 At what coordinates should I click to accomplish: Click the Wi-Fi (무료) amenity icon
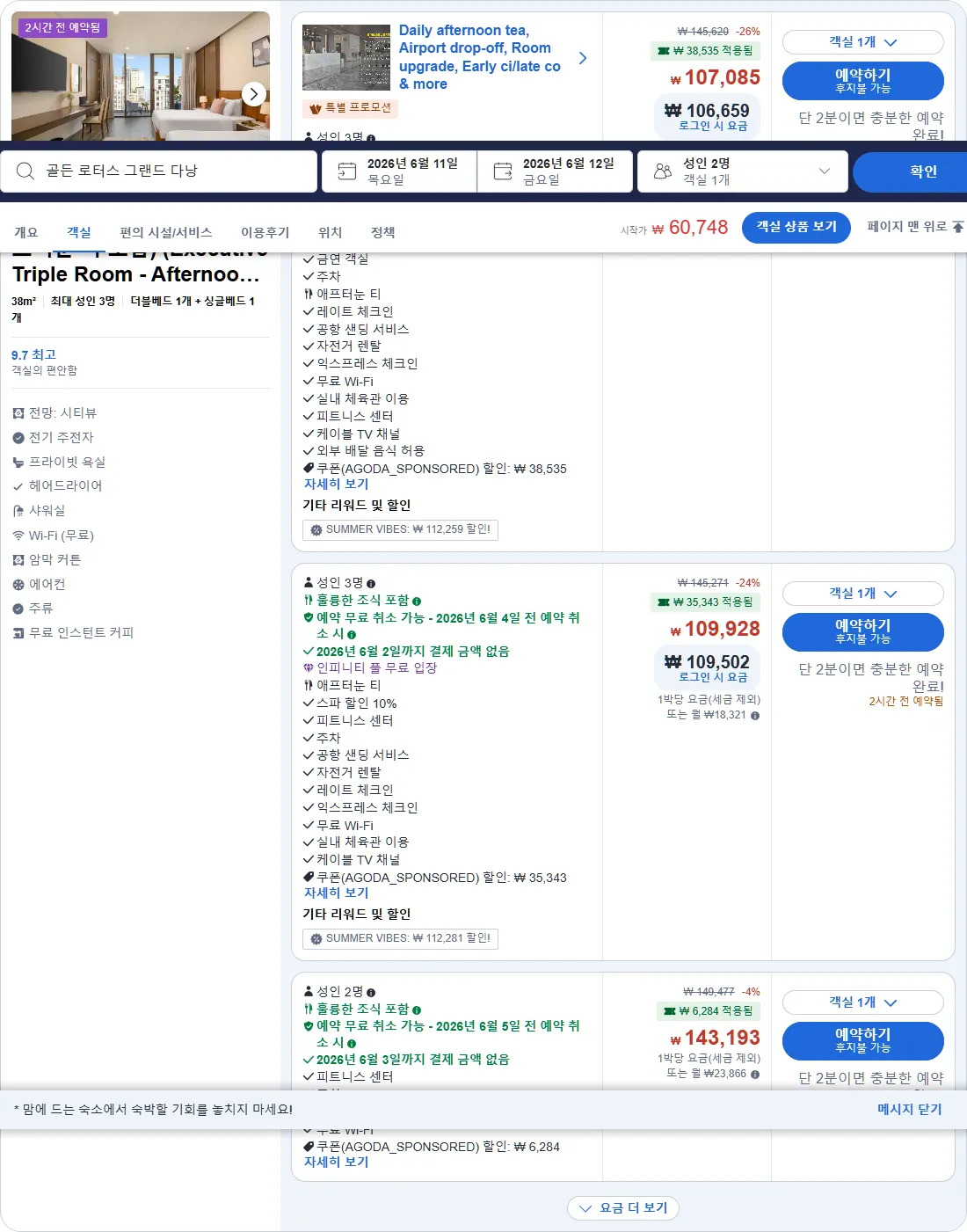point(18,536)
